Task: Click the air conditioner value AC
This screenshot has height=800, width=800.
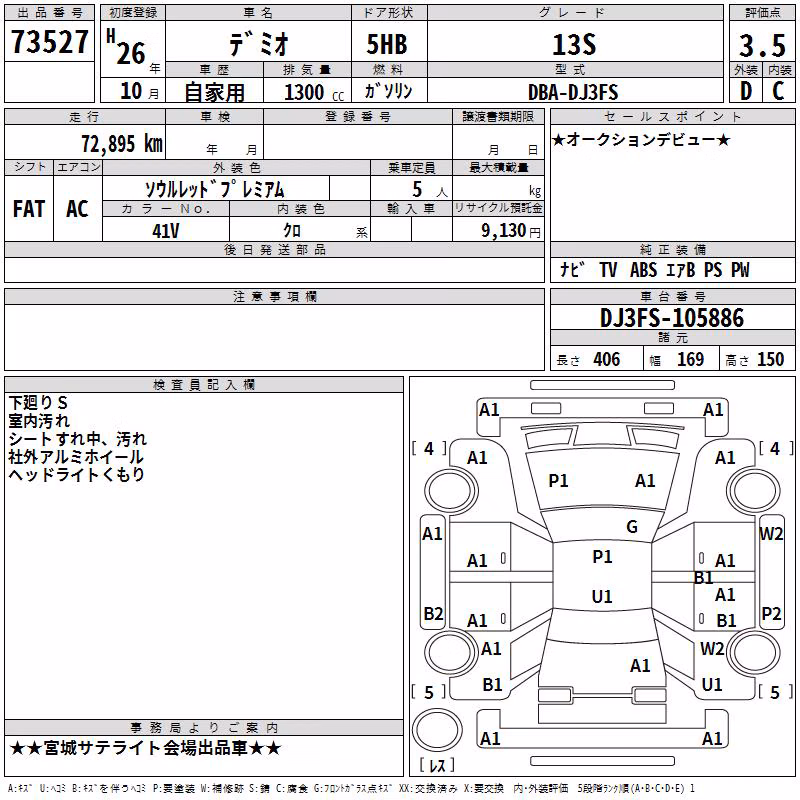Action: click(x=77, y=209)
